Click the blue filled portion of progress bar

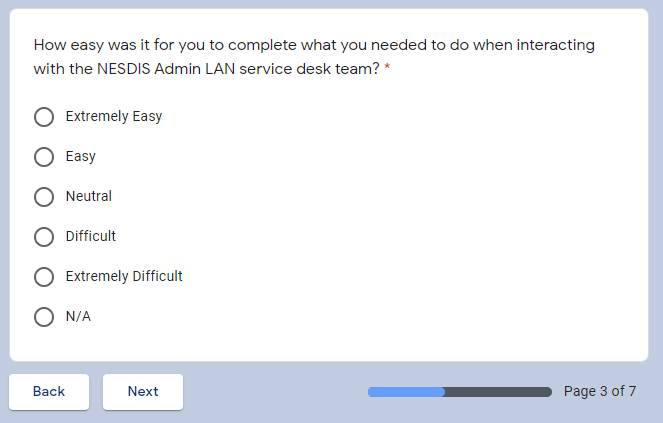point(406,392)
